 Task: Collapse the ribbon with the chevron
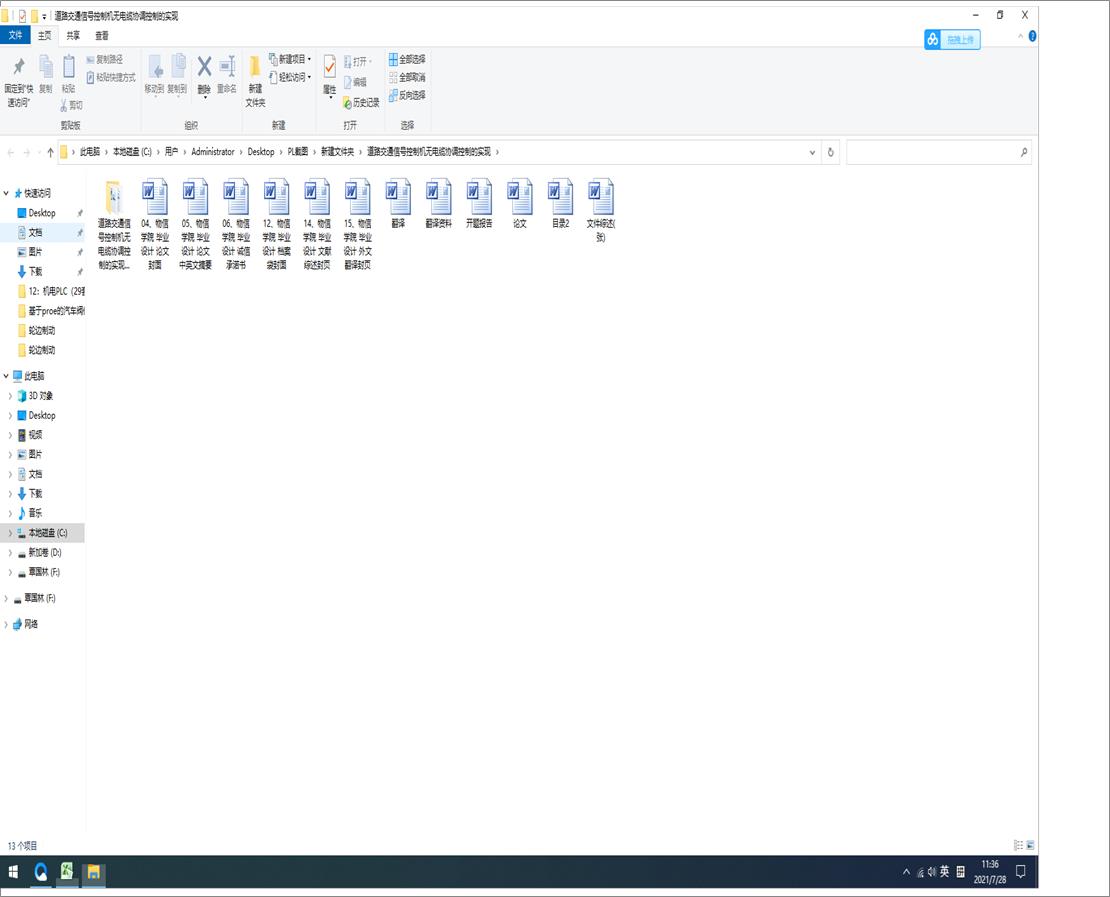1020,36
